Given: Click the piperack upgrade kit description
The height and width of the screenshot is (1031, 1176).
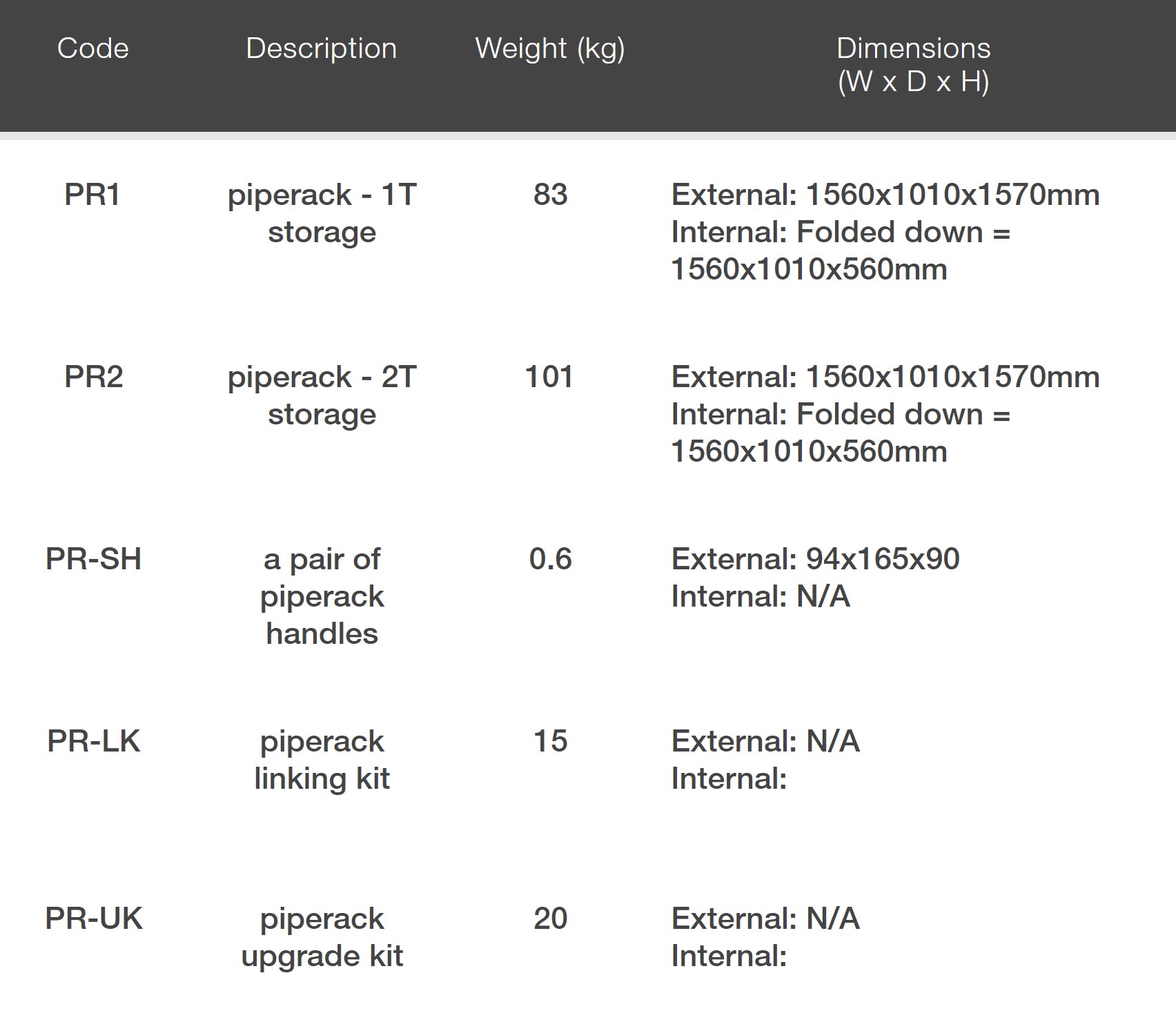Looking at the screenshot, I should pos(322,937).
